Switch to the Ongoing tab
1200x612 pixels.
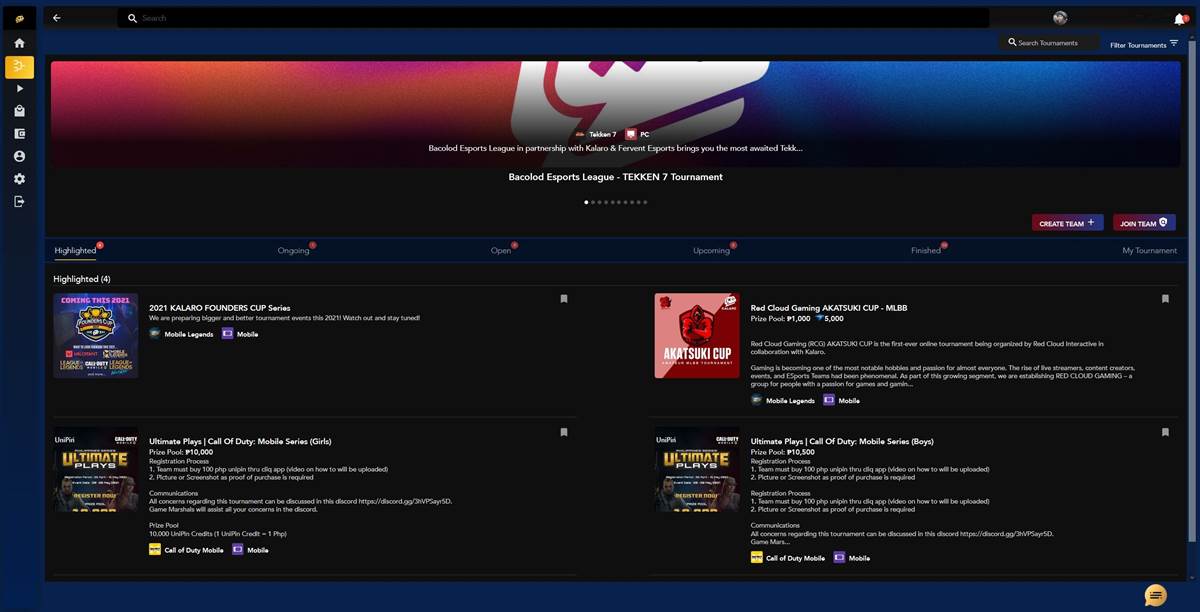[294, 250]
